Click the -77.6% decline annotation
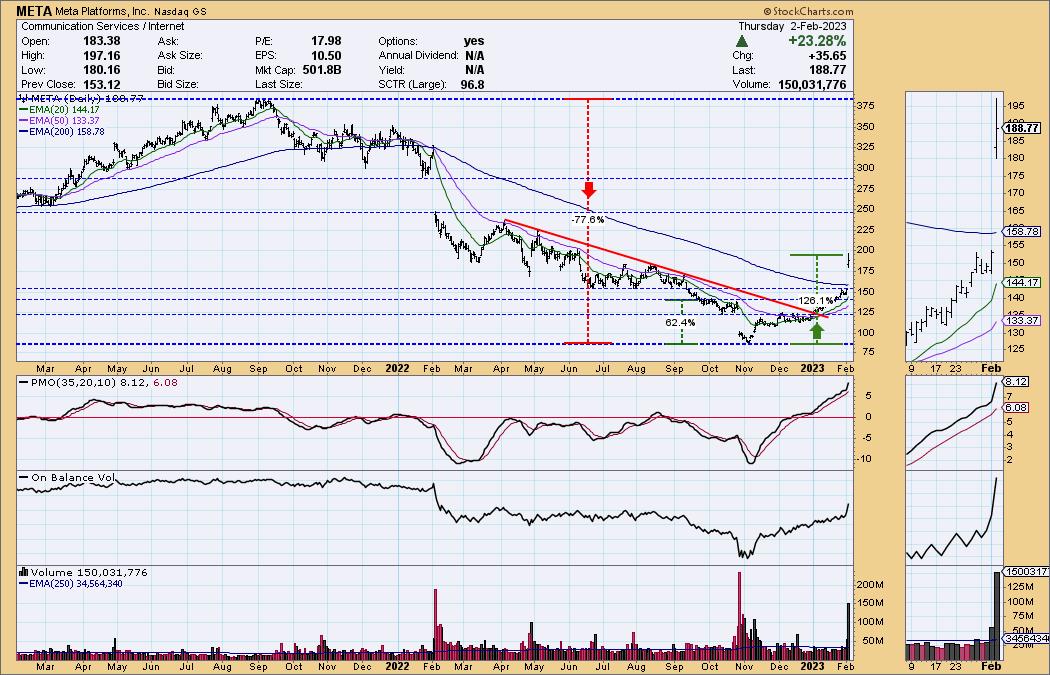 pos(588,220)
